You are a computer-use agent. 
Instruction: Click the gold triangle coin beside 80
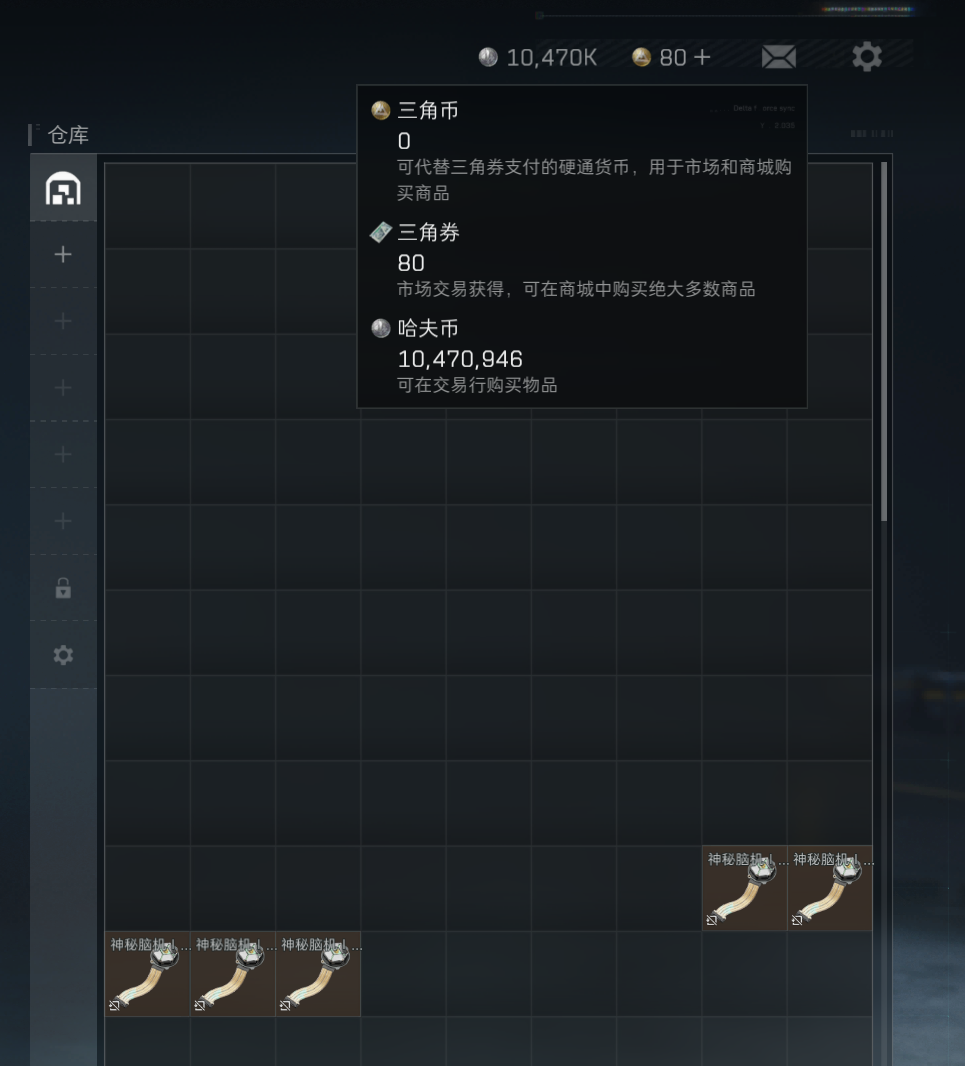[641, 57]
